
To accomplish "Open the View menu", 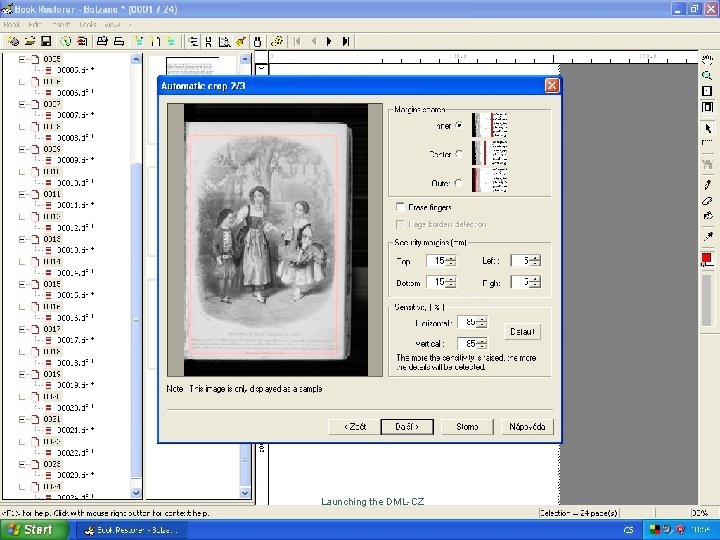I will coord(112,24).
